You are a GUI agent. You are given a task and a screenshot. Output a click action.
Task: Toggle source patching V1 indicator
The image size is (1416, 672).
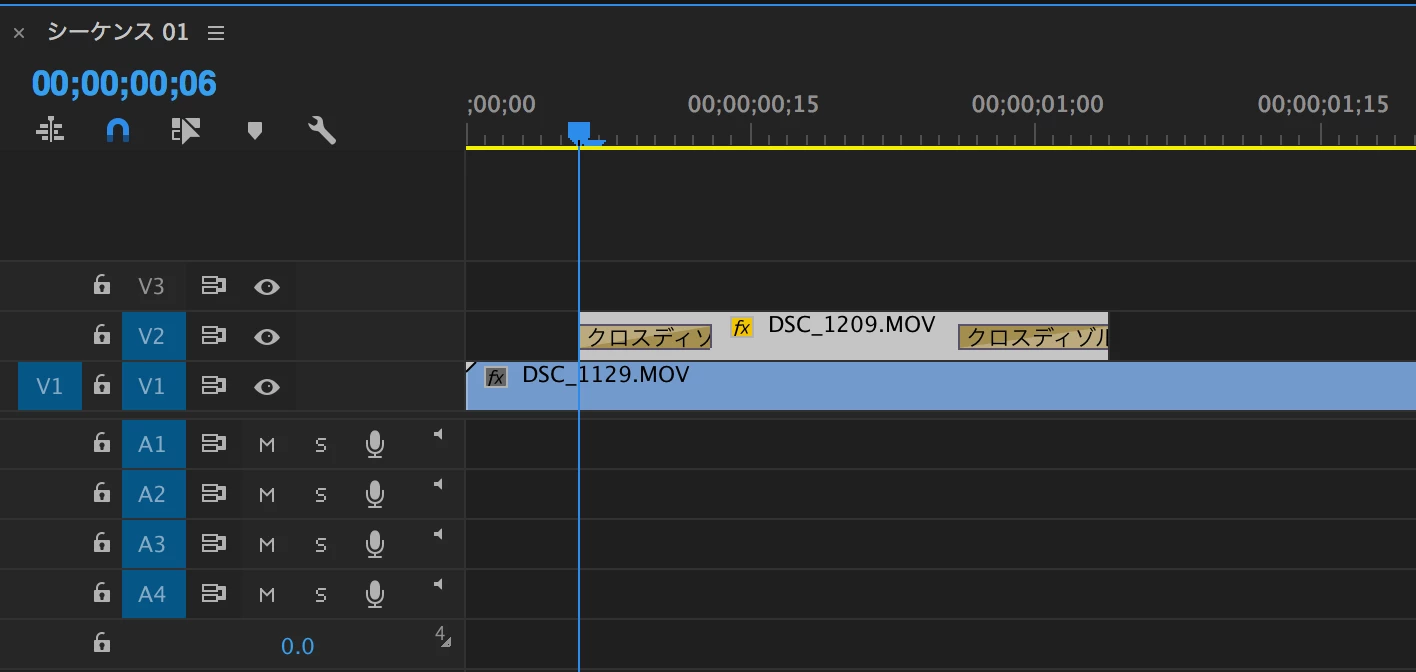(x=50, y=386)
